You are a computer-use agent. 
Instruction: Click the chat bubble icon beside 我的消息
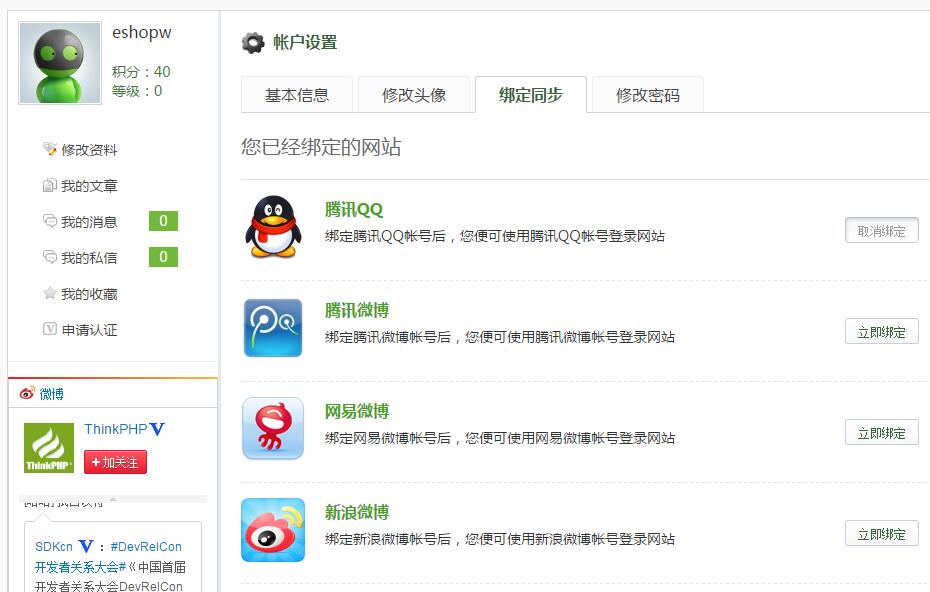(49, 221)
